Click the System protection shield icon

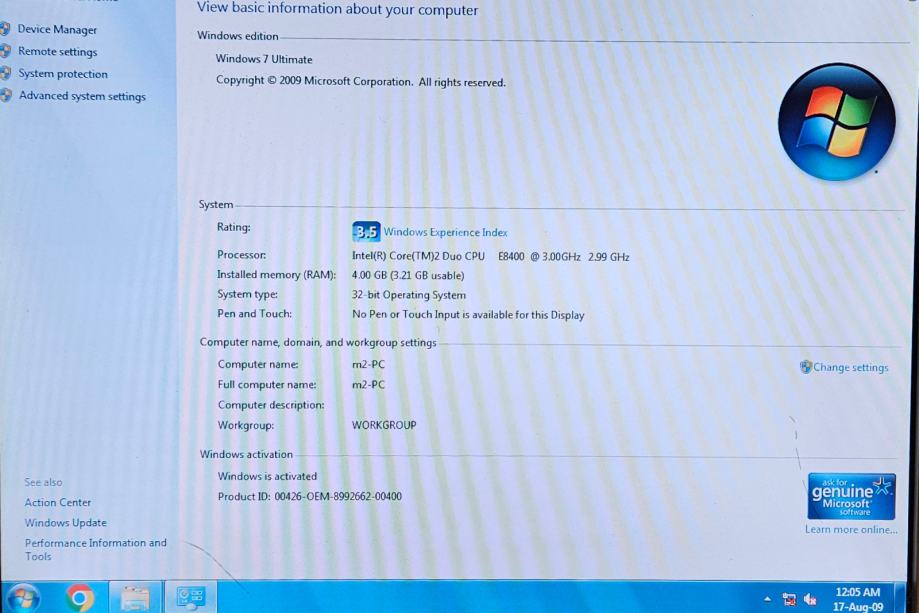[5, 73]
